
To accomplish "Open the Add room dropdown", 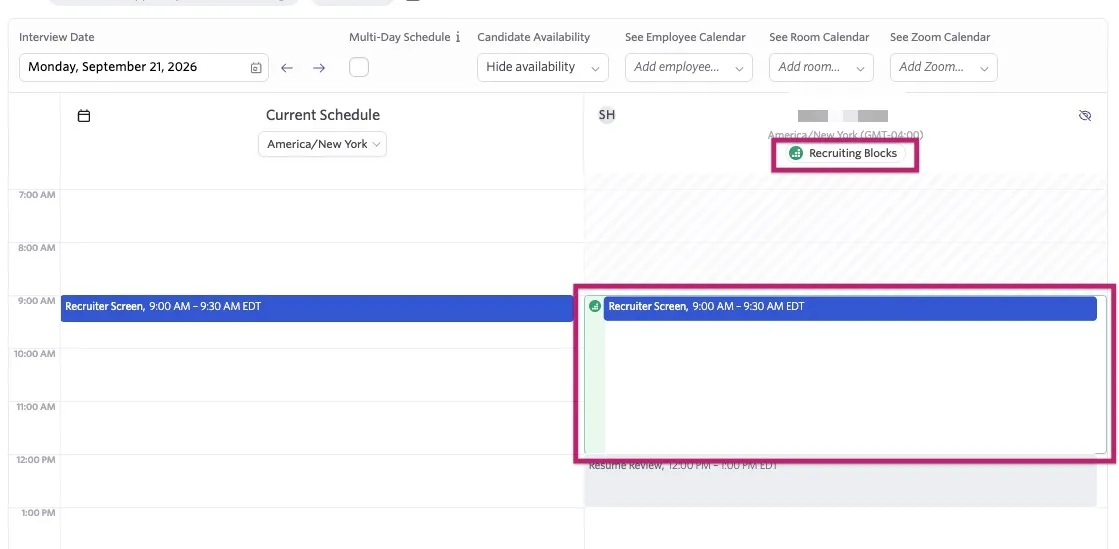I will pyautogui.click(x=821, y=67).
